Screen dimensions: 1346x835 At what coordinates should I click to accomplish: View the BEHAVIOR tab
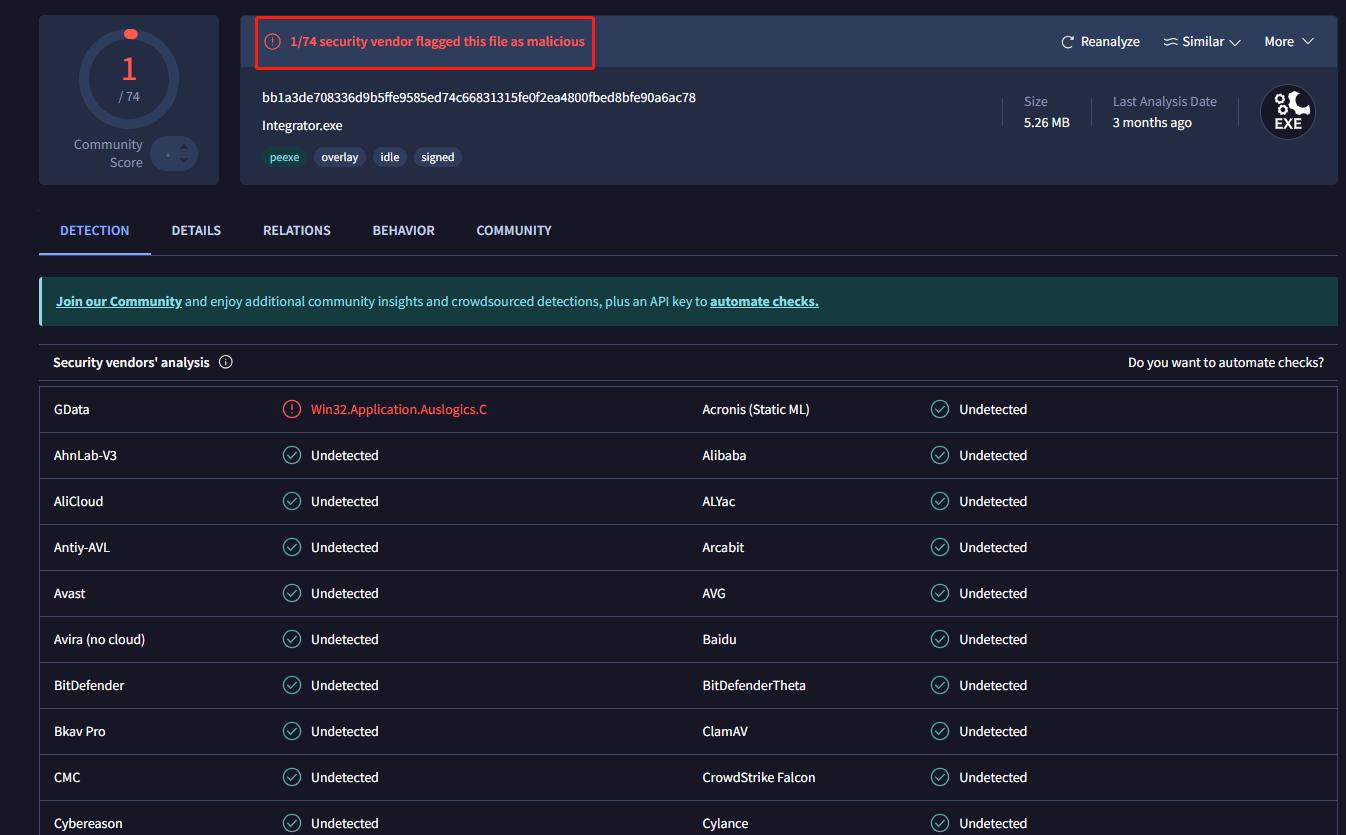(x=404, y=230)
